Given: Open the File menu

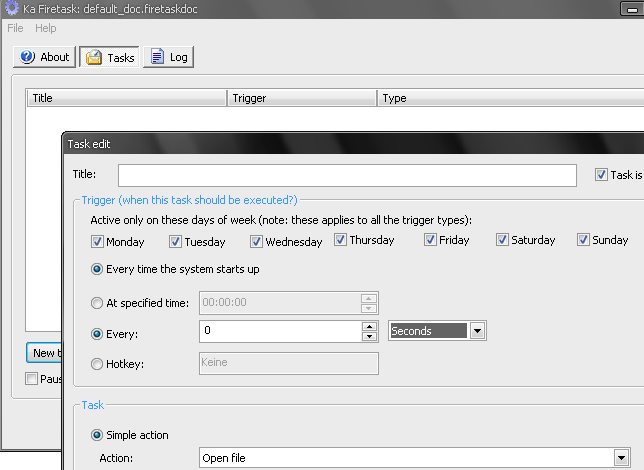Looking at the screenshot, I should tap(15, 28).
